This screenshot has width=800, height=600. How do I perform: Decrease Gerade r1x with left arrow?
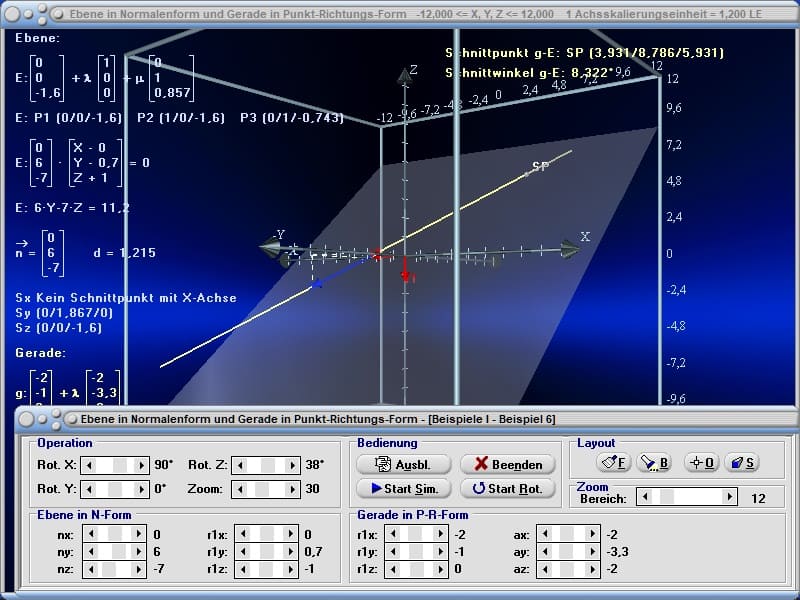(393, 534)
